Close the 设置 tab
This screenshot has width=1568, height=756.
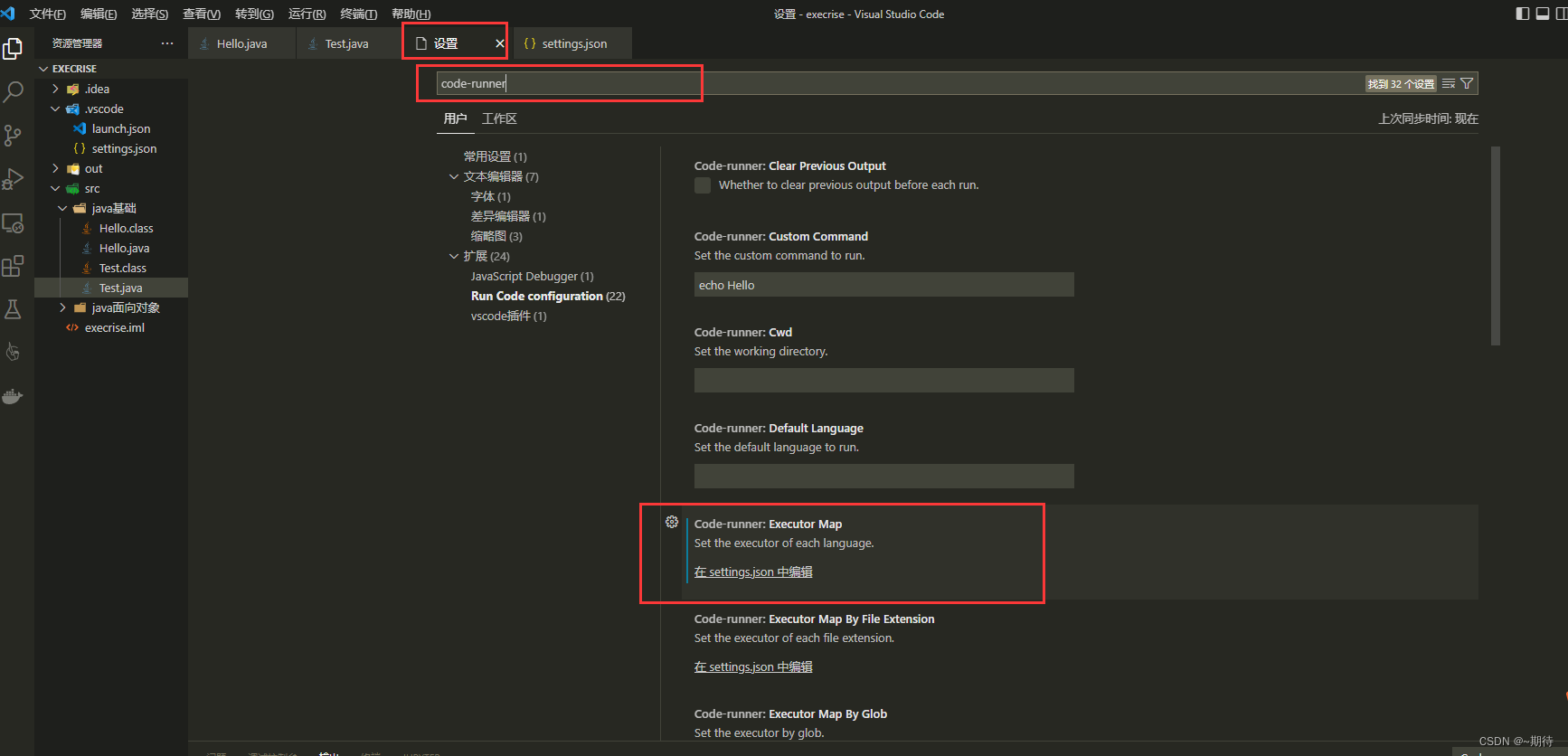click(500, 43)
